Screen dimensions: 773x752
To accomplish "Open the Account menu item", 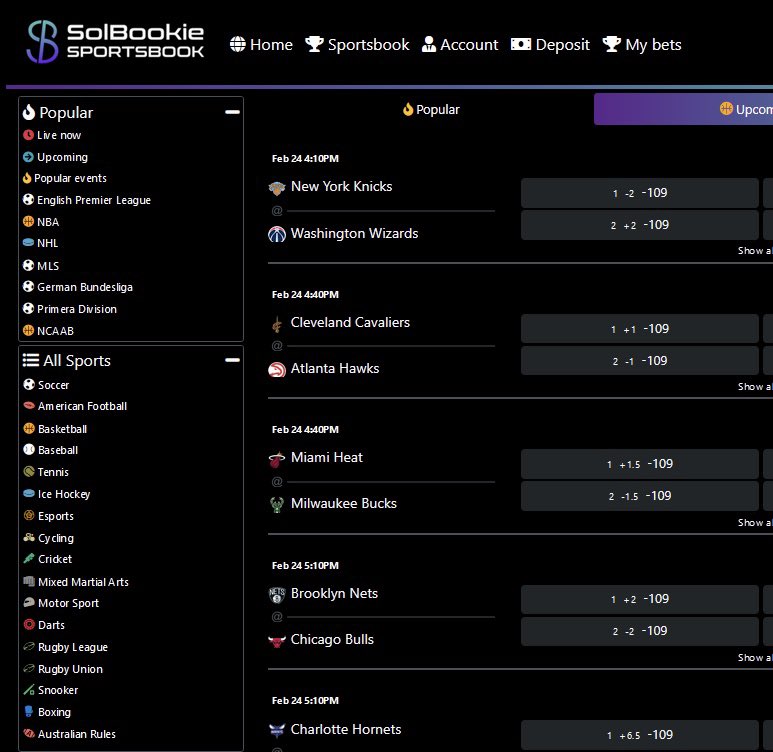I will [x=460, y=44].
